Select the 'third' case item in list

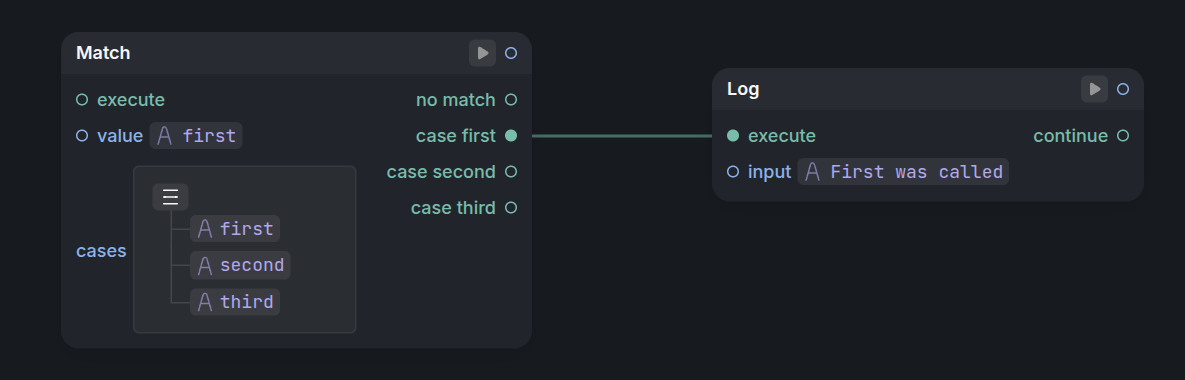235,302
